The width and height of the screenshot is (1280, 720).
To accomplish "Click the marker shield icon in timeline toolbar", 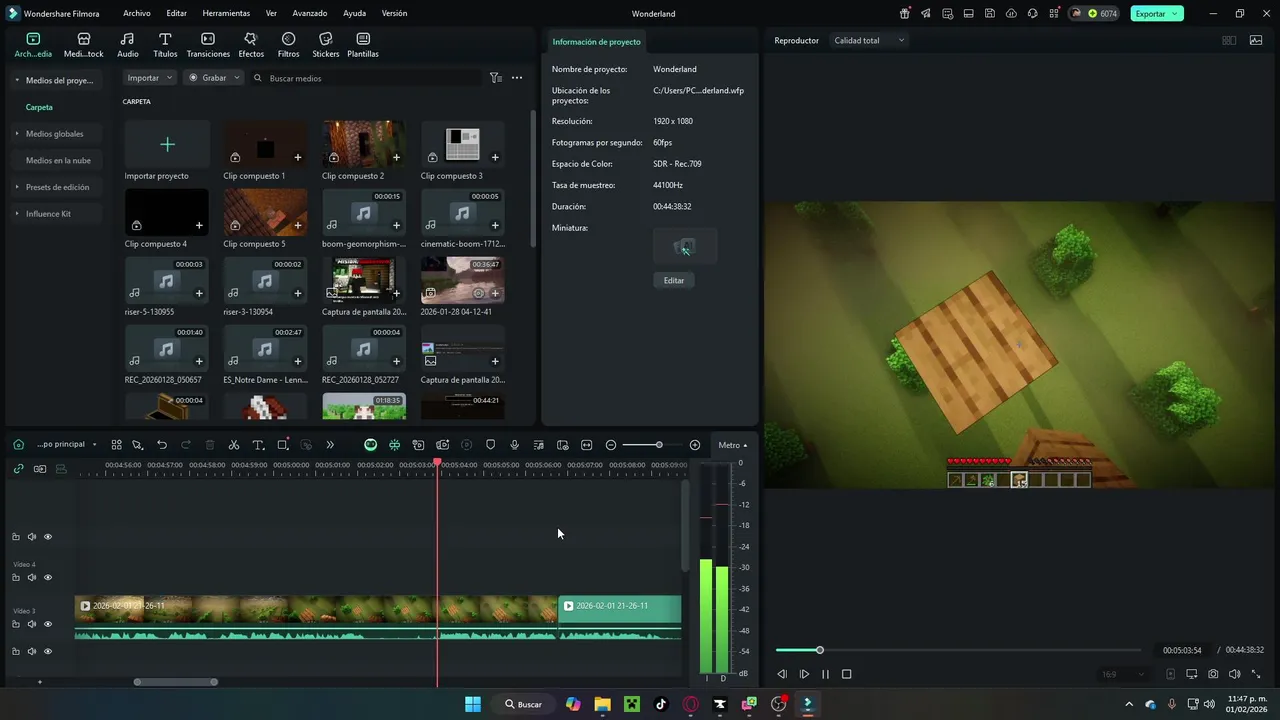I will coord(490,445).
